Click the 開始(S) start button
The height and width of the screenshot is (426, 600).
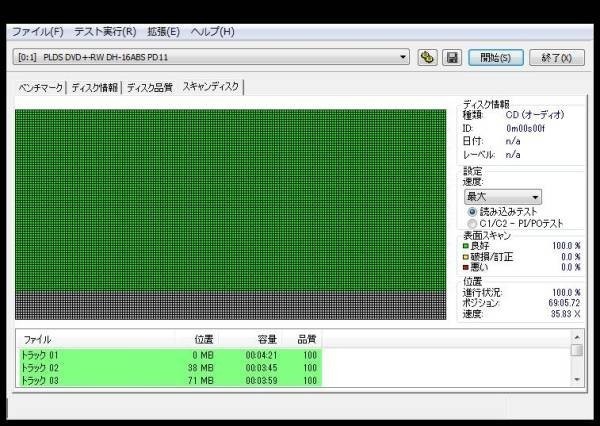coord(496,58)
